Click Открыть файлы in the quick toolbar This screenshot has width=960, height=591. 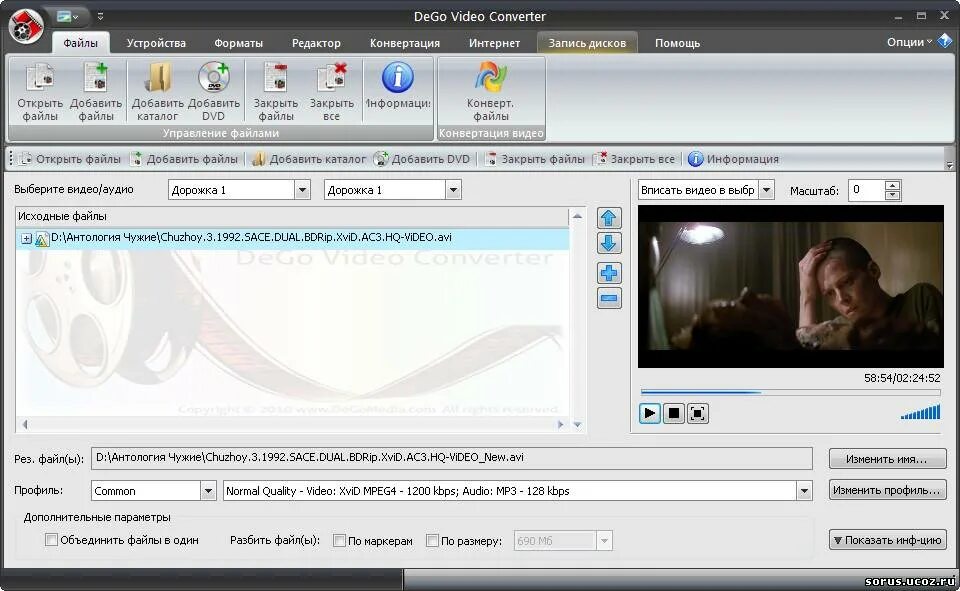[70, 159]
